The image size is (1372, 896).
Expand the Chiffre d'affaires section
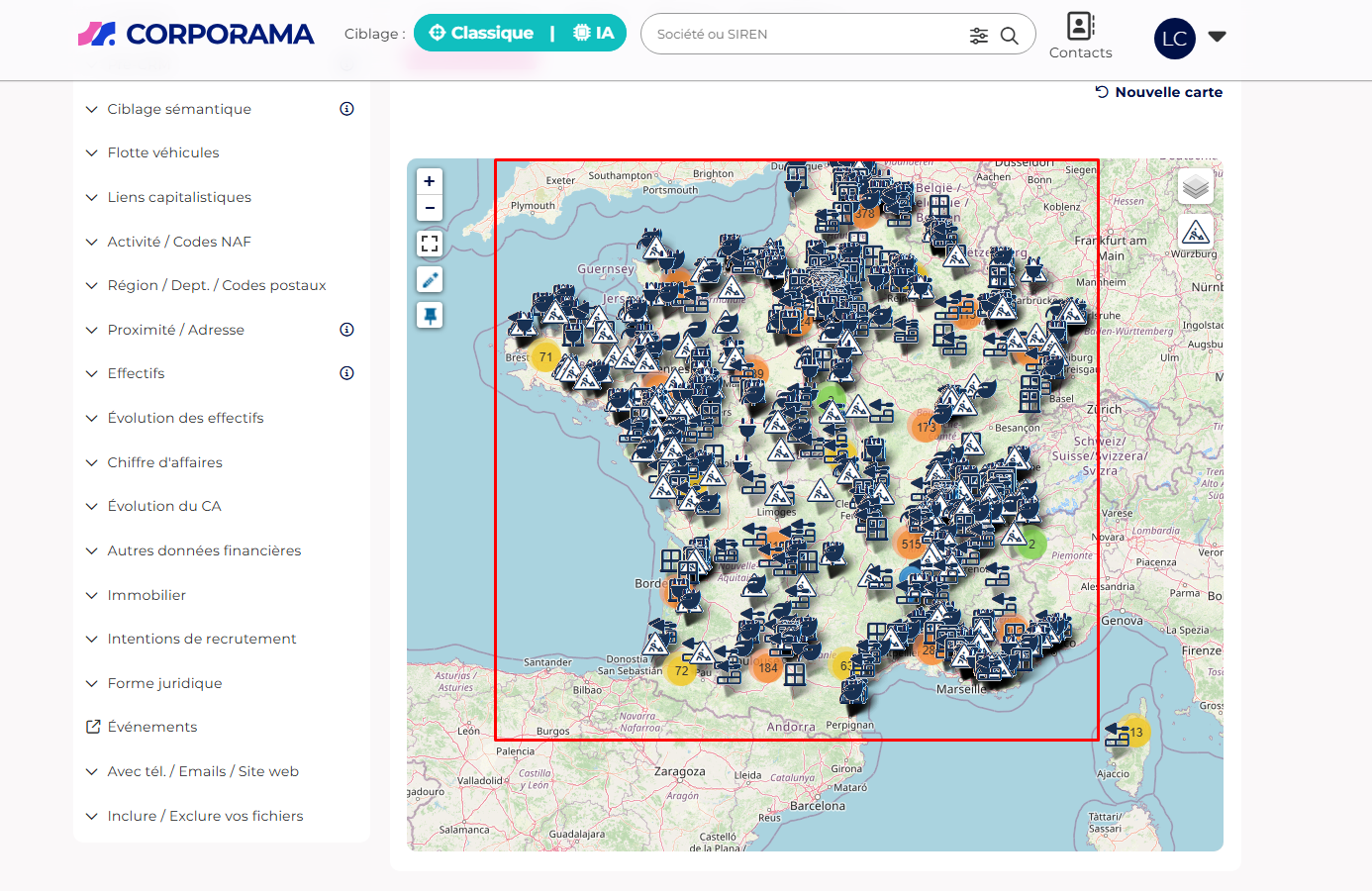164,462
